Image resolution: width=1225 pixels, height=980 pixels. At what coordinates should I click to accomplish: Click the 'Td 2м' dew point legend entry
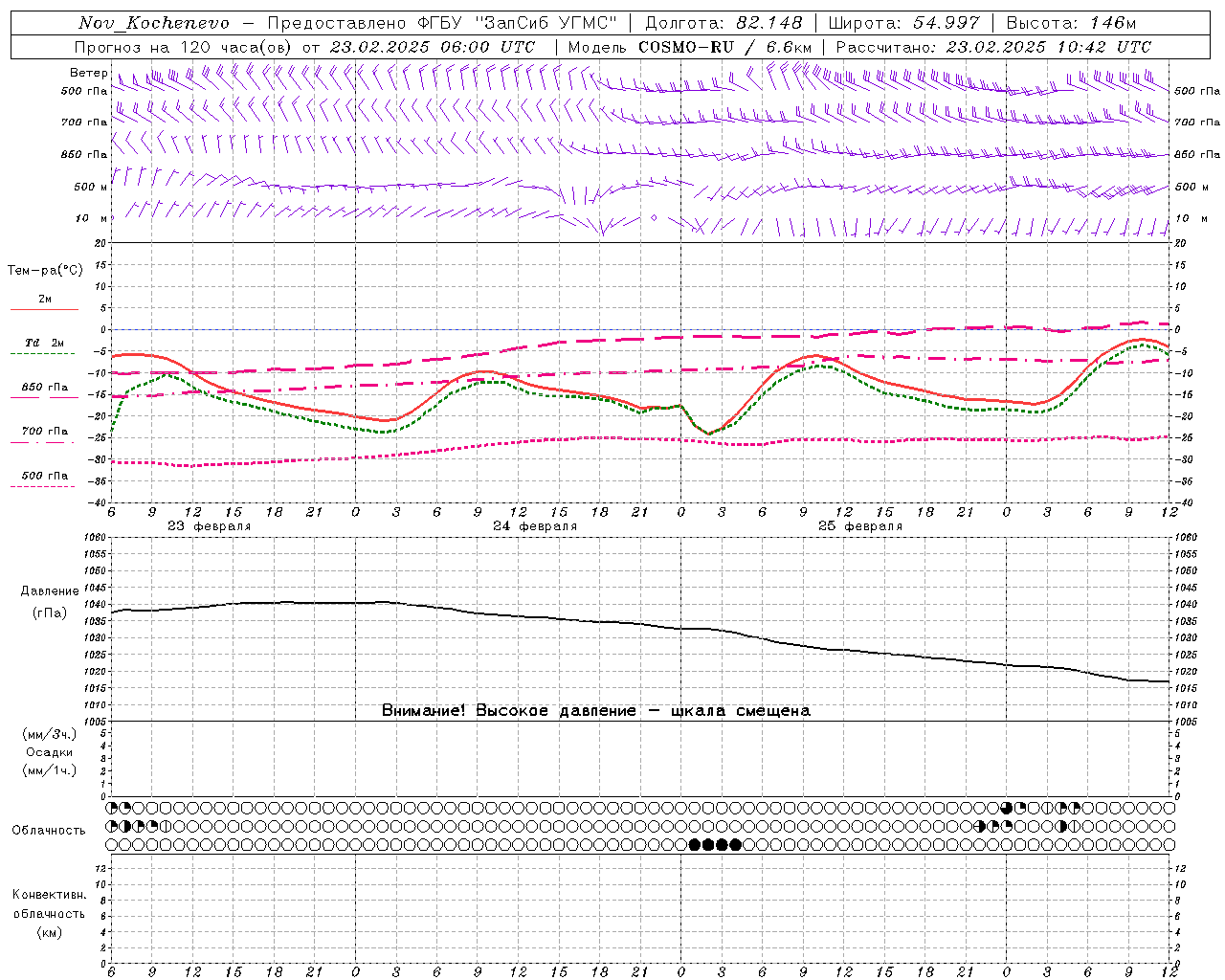coord(44,343)
